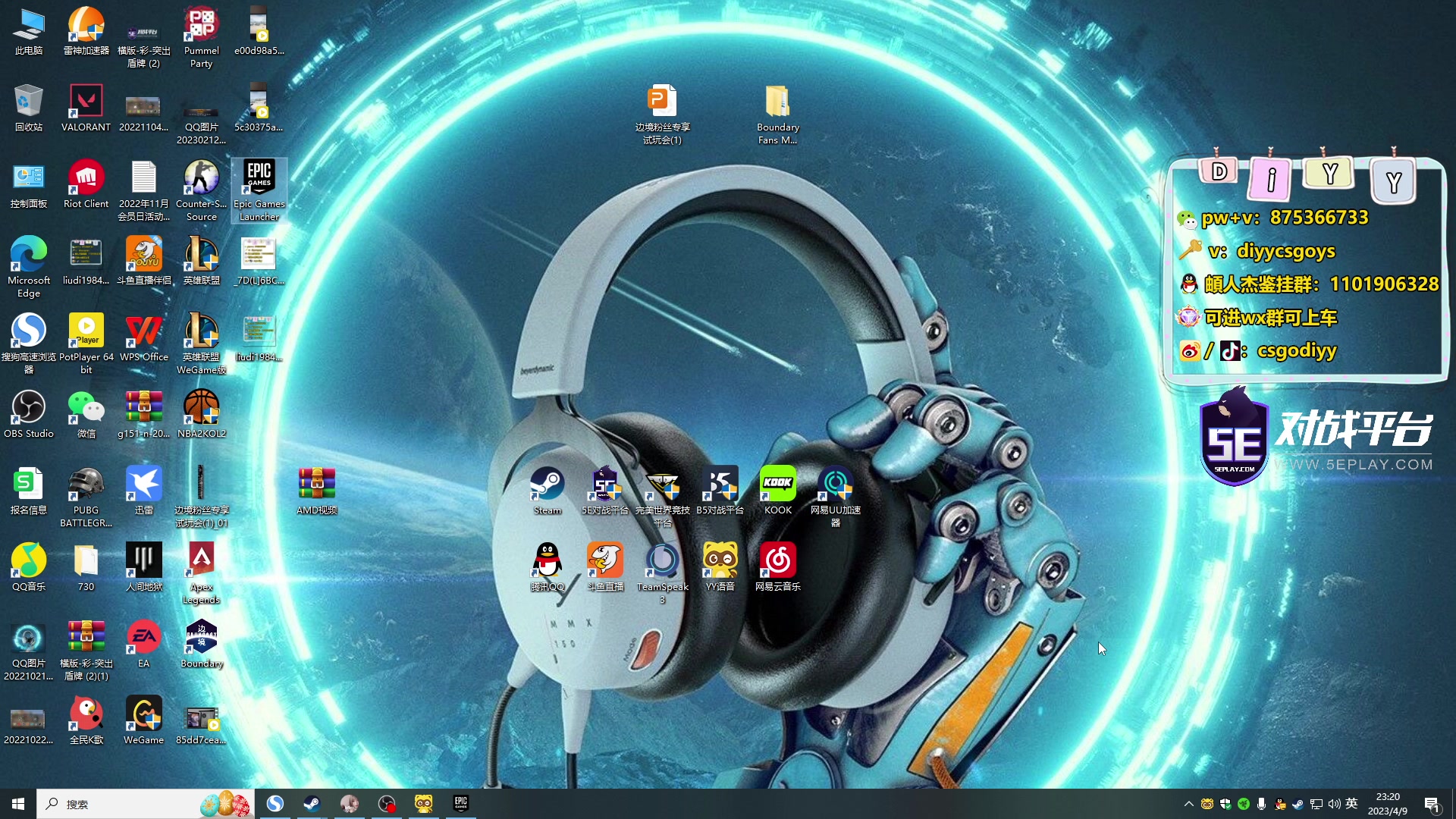
Task: Select the 人间地狱 game icon
Action: [143, 566]
